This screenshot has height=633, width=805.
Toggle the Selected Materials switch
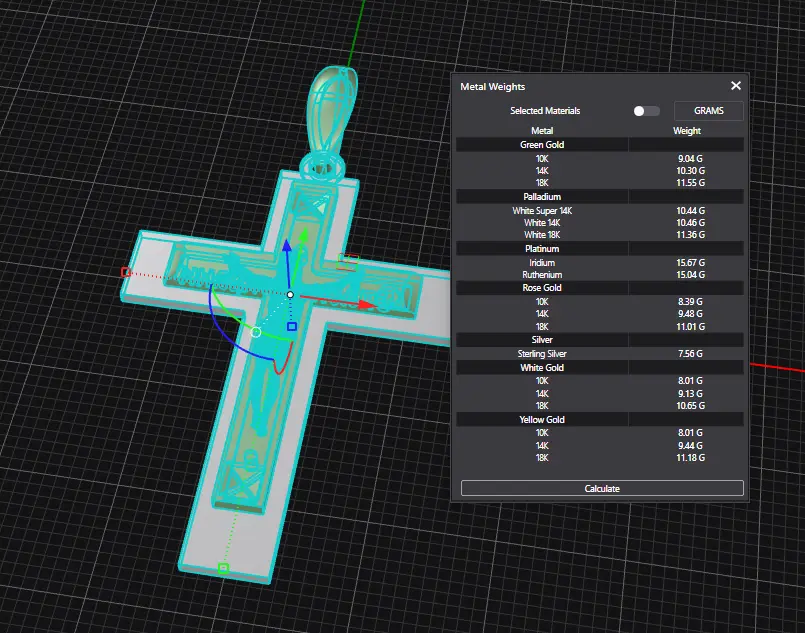646,111
